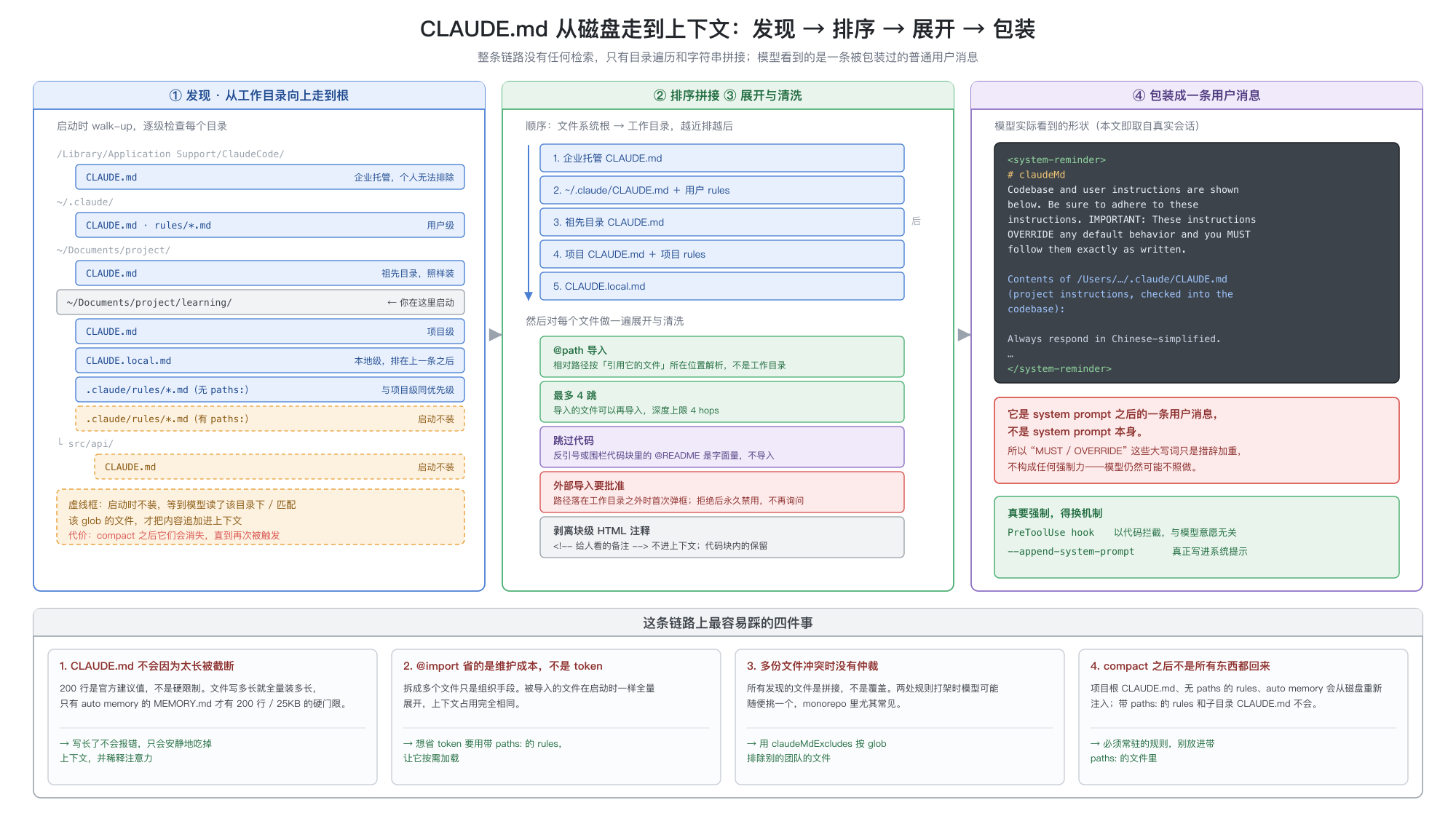This screenshot has width=1456, height=824.
Task: Click the dark system-reminder code block
Action: pyautogui.click(x=1197, y=263)
